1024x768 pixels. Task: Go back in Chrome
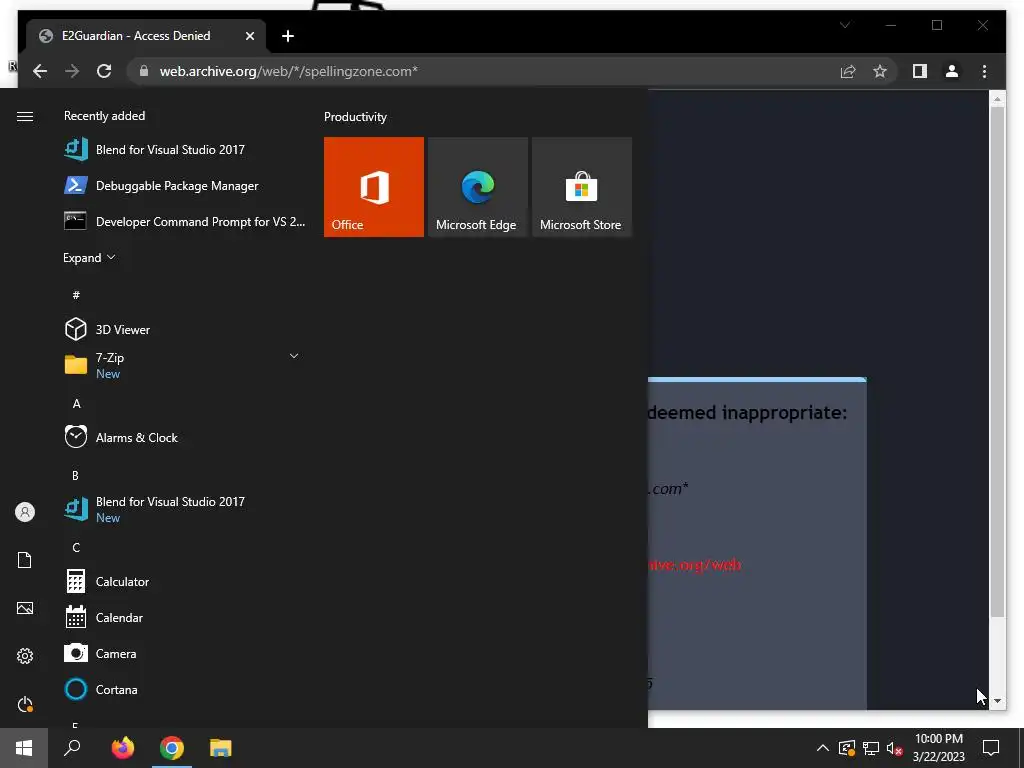40,71
